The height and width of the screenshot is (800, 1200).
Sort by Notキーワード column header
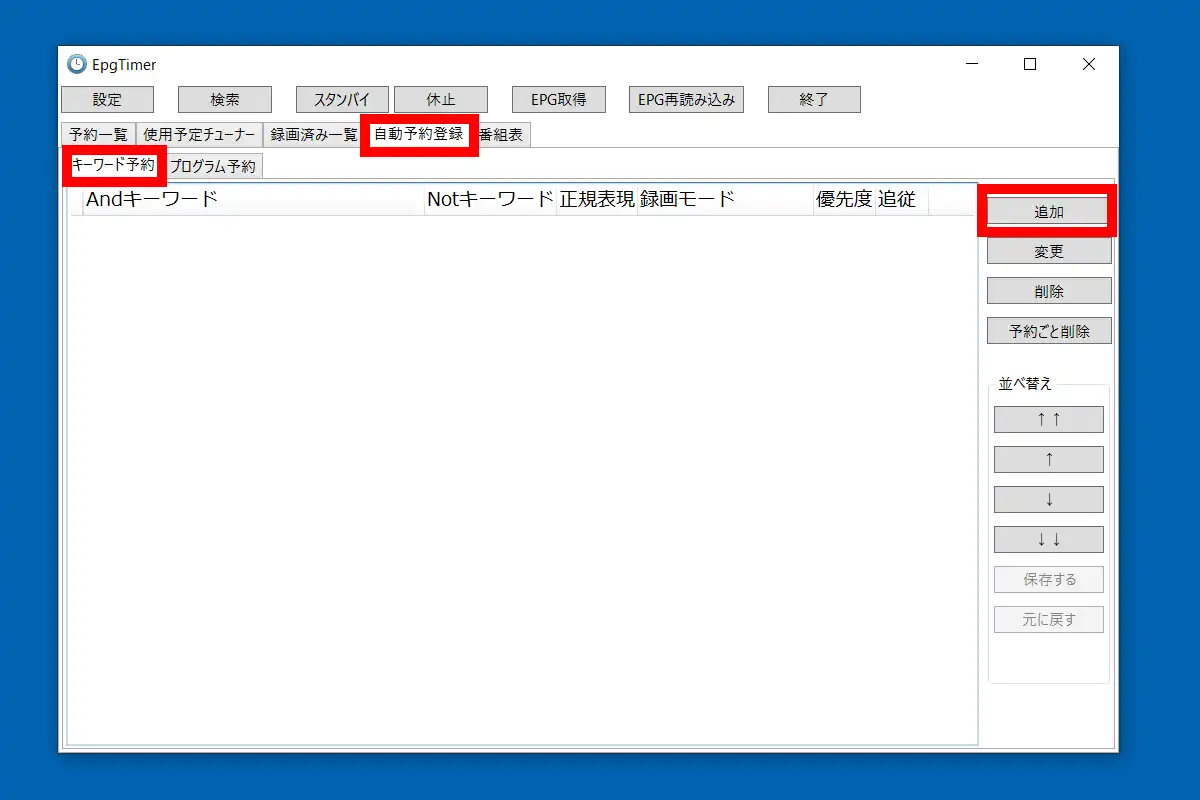click(490, 200)
